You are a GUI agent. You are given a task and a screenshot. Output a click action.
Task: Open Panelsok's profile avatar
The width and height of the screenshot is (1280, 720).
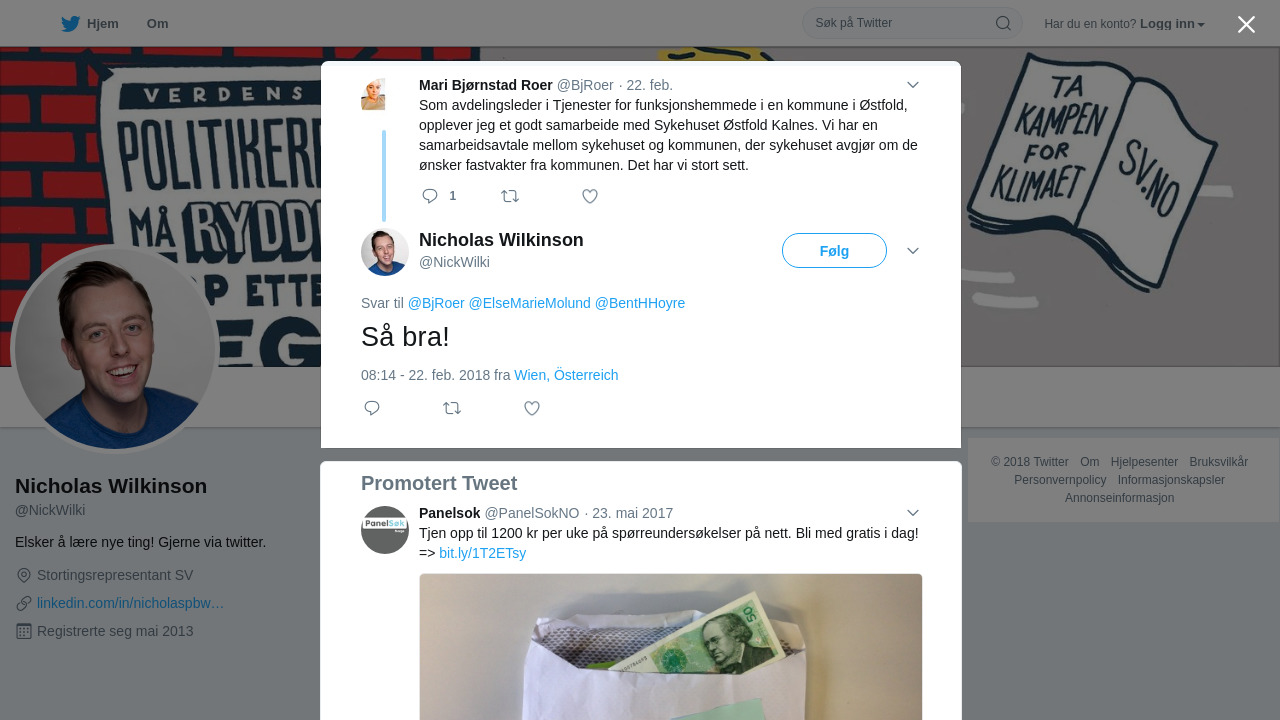click(385, 530)
